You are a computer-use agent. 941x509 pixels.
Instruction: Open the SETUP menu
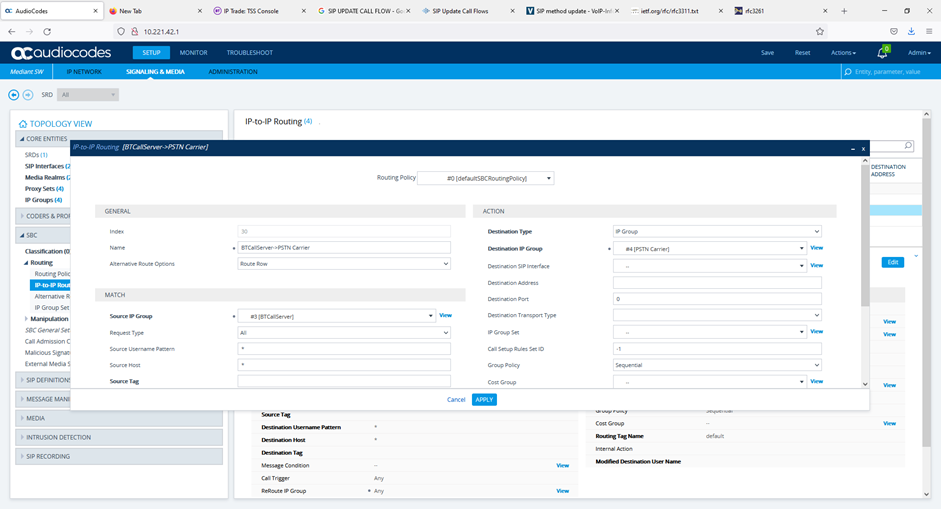point(151,53)
